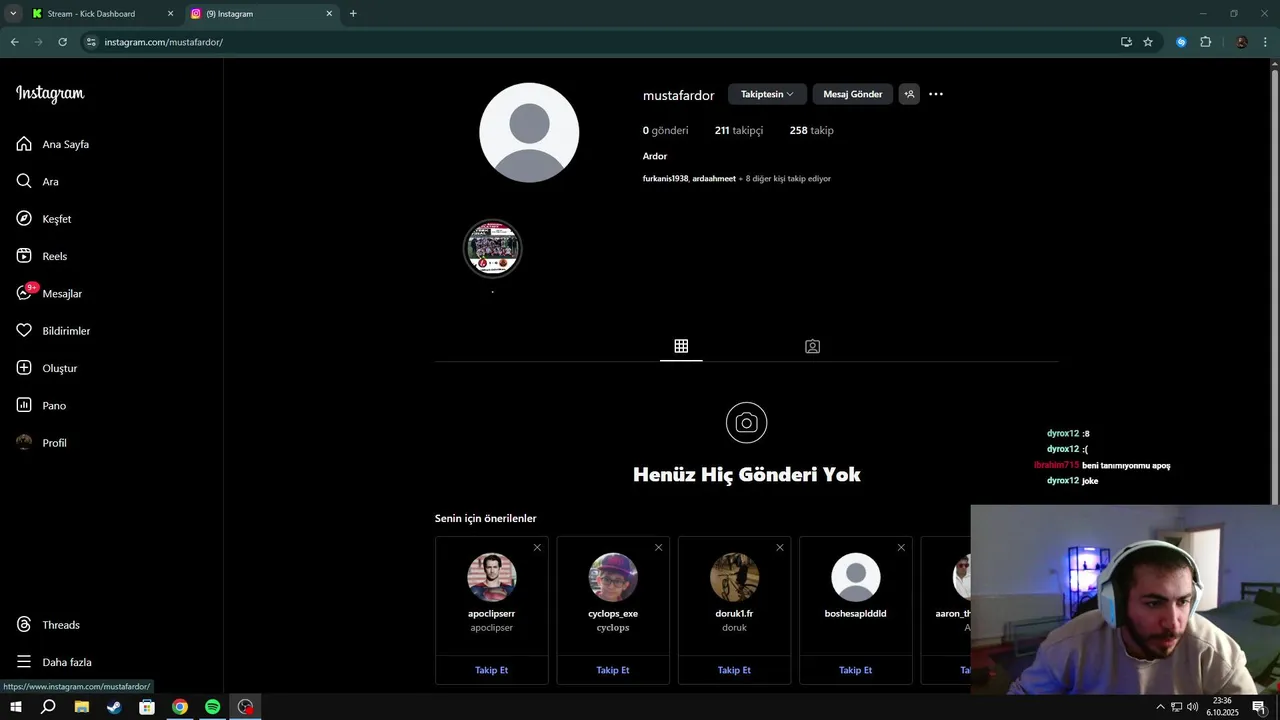Click similar accounts add-person button
The width and height of the screenshot is (1280, 720).
click(909, 94)
